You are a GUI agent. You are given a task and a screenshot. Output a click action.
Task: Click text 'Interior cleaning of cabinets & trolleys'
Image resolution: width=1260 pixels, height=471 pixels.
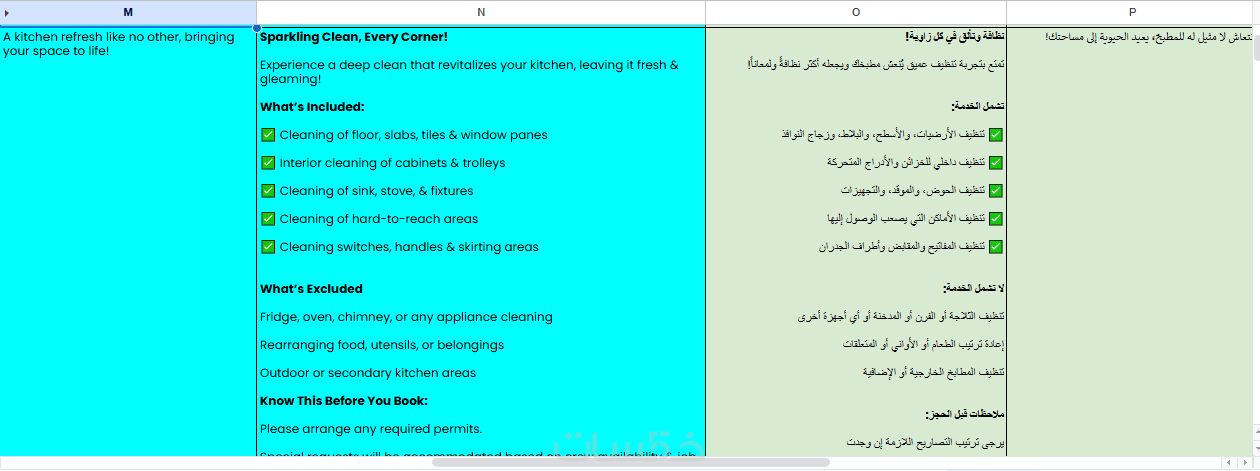(x=392, y=163)
